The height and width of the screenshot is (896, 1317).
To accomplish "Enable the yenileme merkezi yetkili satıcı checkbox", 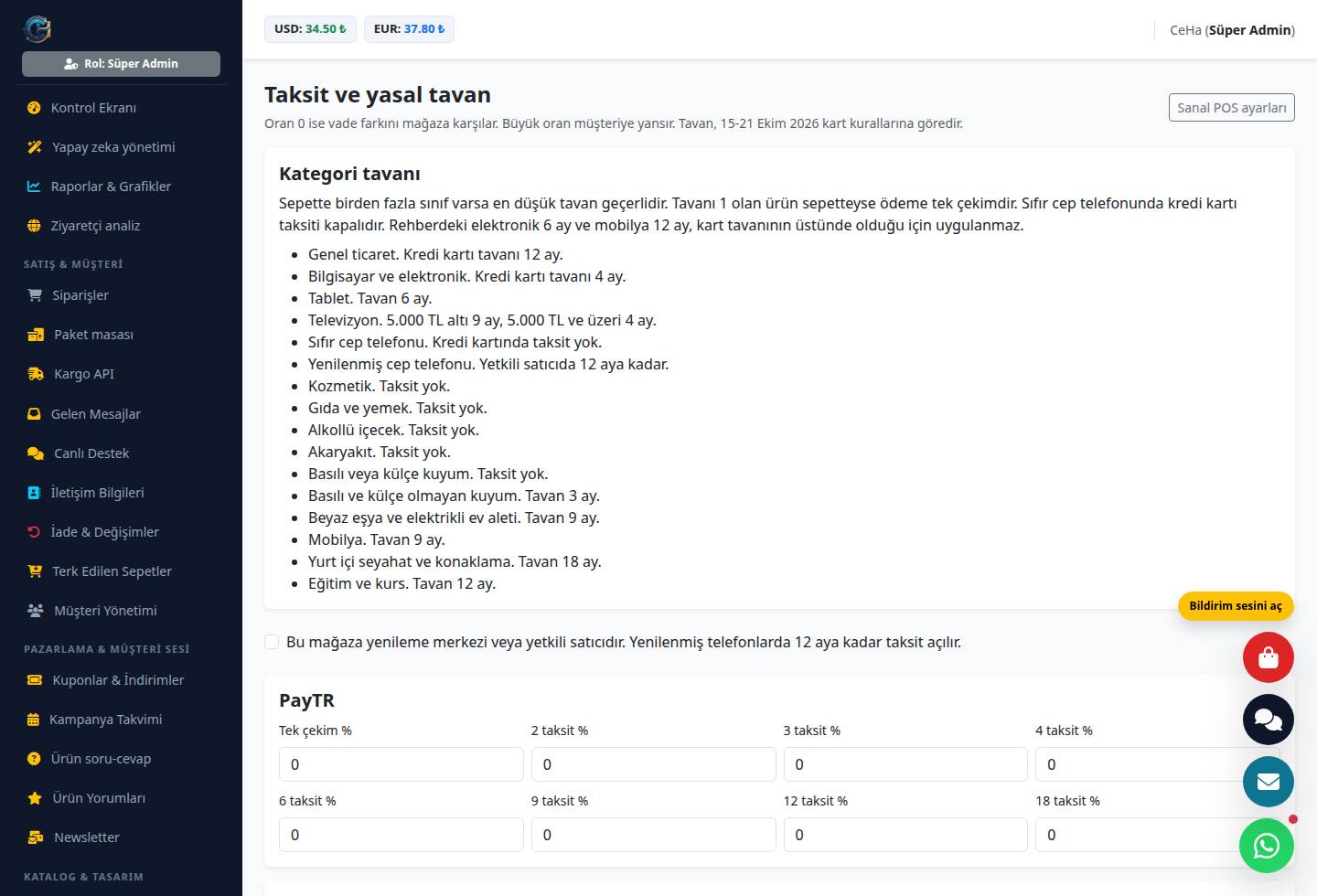I will coord(272,642).
